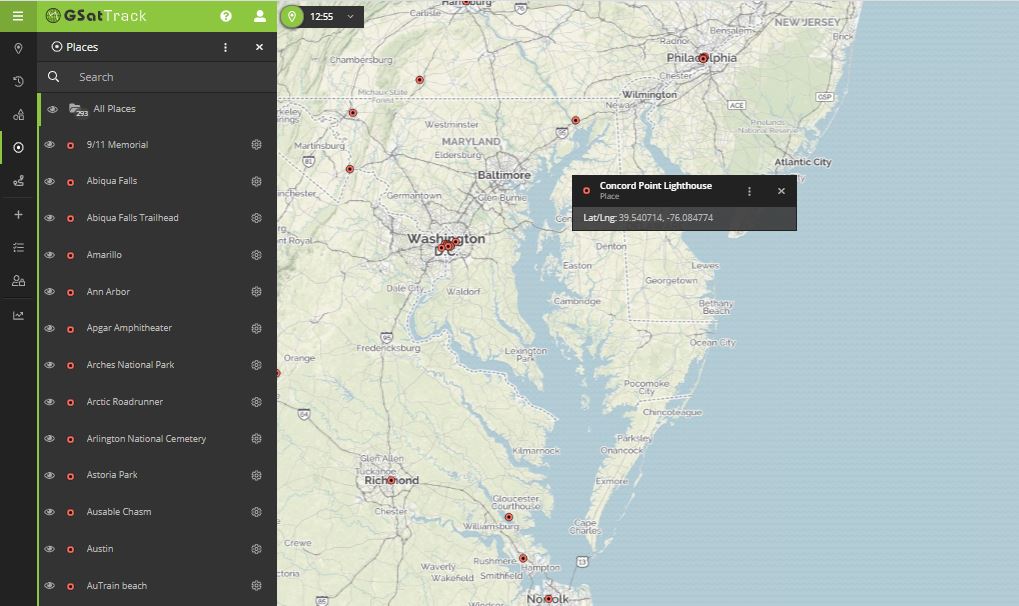The image size is (1019, 606).
Task: Open the user account icon
Action: tap(259, 16)
